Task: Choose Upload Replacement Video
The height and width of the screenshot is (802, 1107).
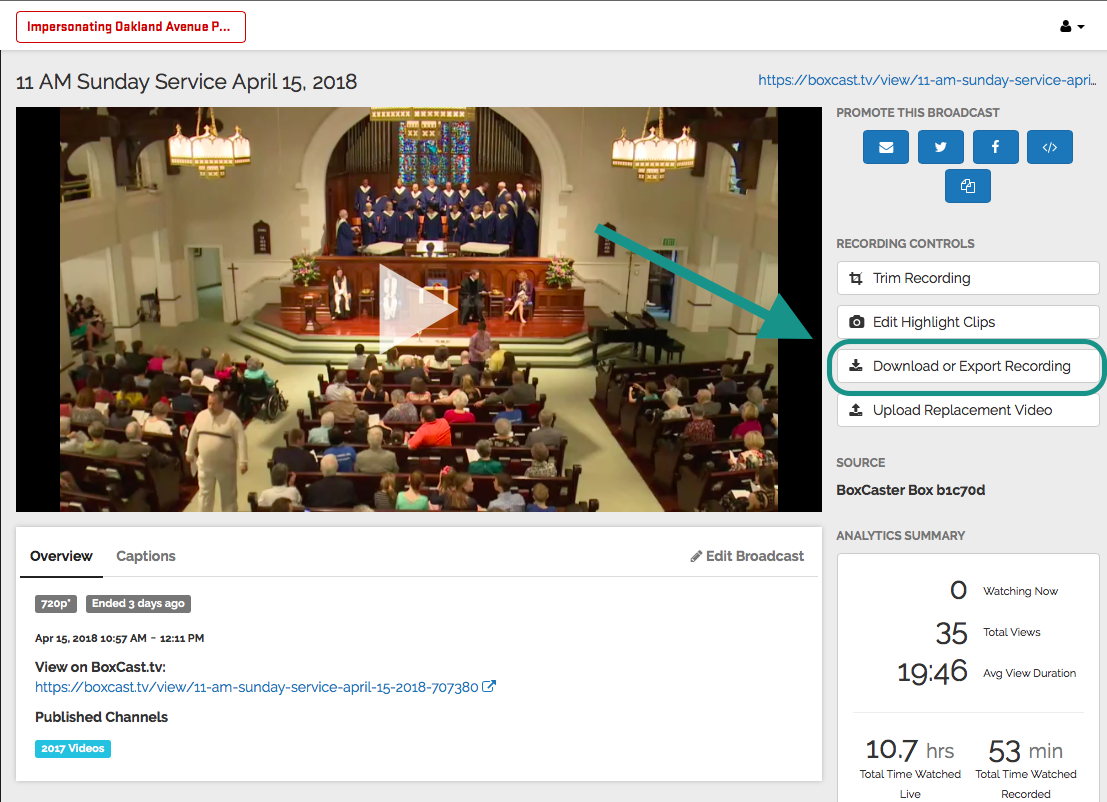Action: [x=967, y=410]
